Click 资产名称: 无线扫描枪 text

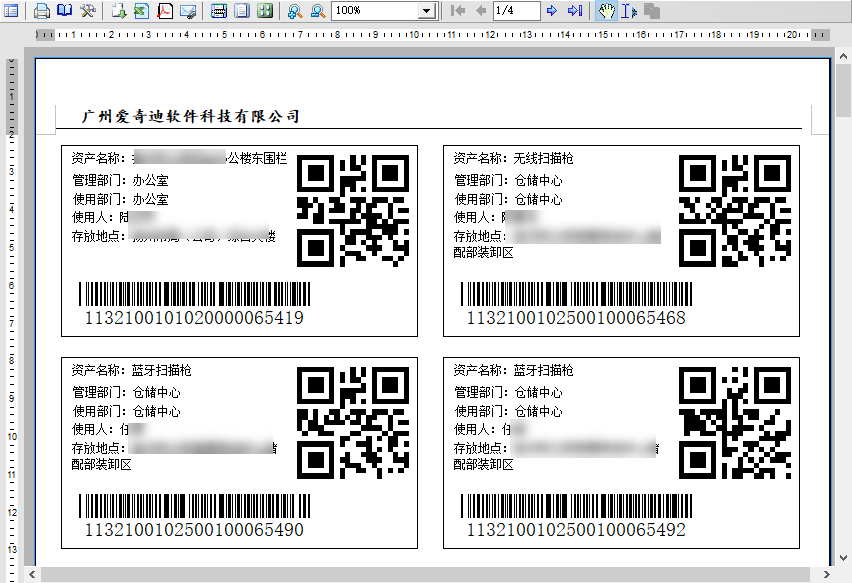coord(513,158)
